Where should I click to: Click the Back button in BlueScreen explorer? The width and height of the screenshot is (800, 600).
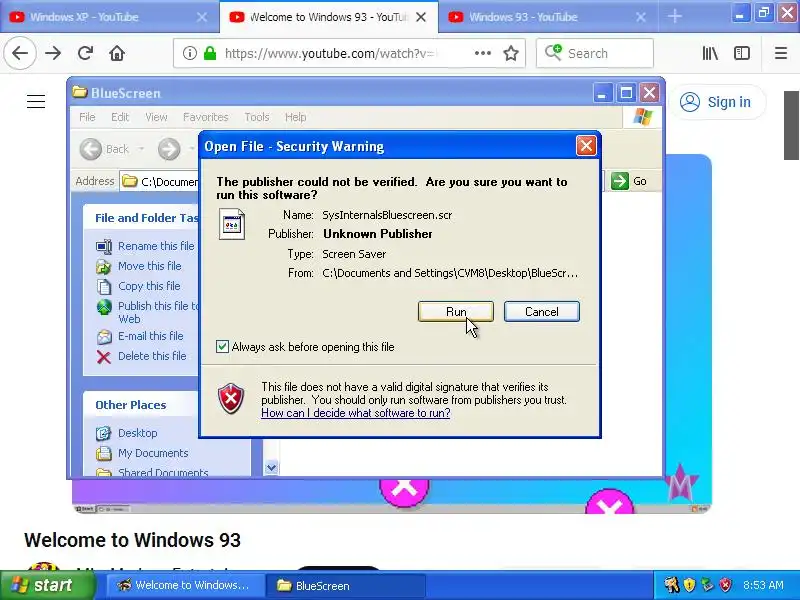point(105,149)
